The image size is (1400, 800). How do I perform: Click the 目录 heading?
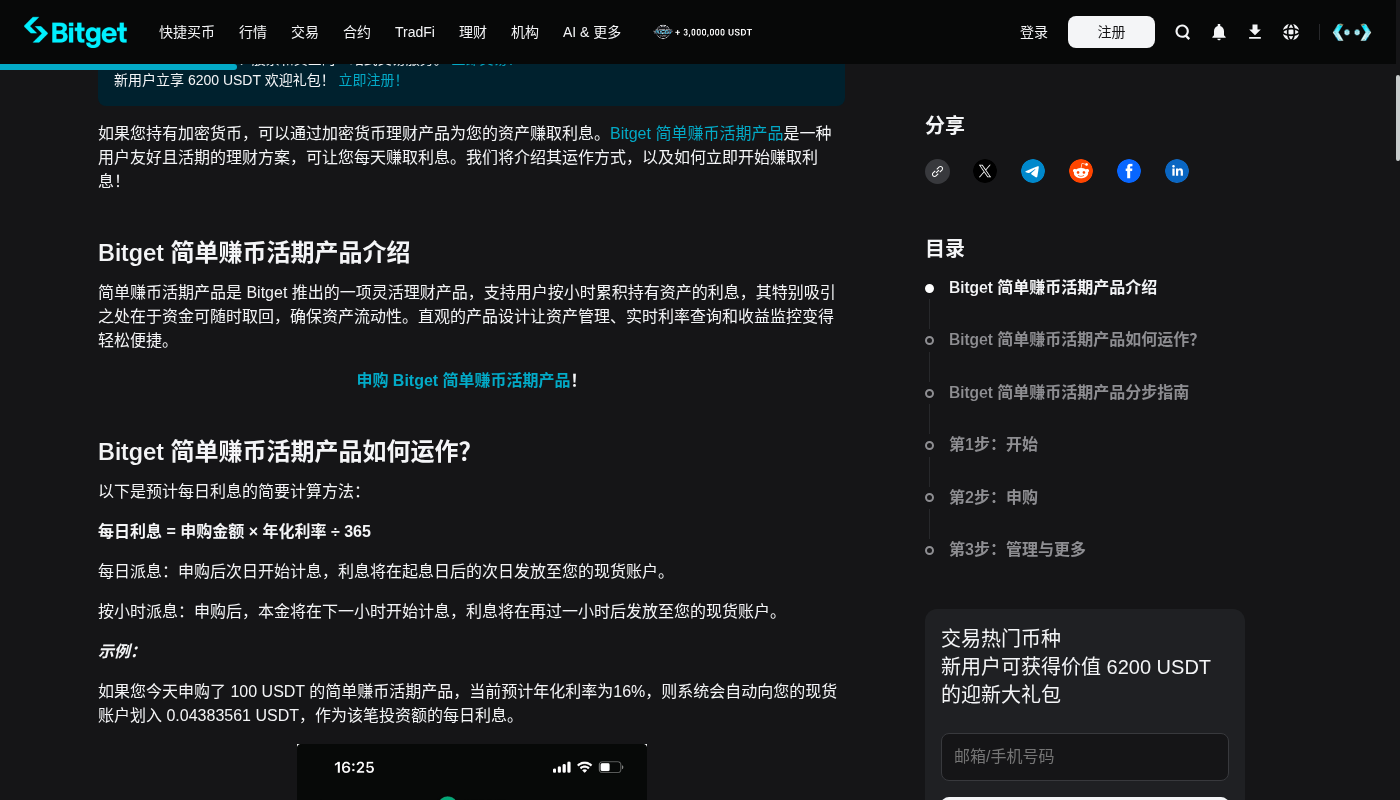click(945, 248)
